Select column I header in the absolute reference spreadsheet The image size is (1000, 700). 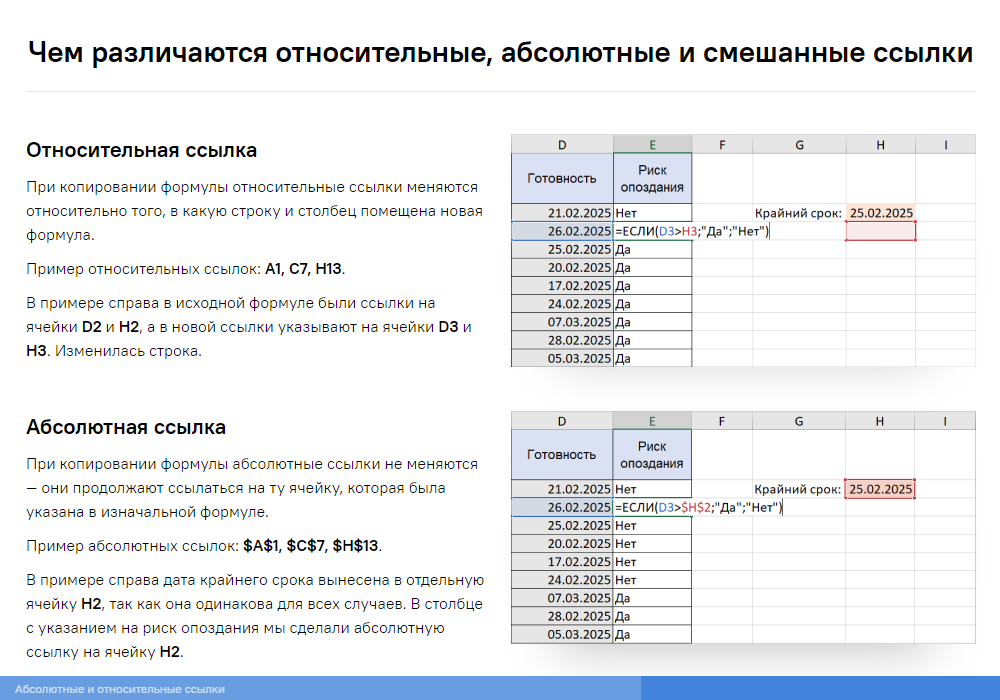click(x=945, y=422)
